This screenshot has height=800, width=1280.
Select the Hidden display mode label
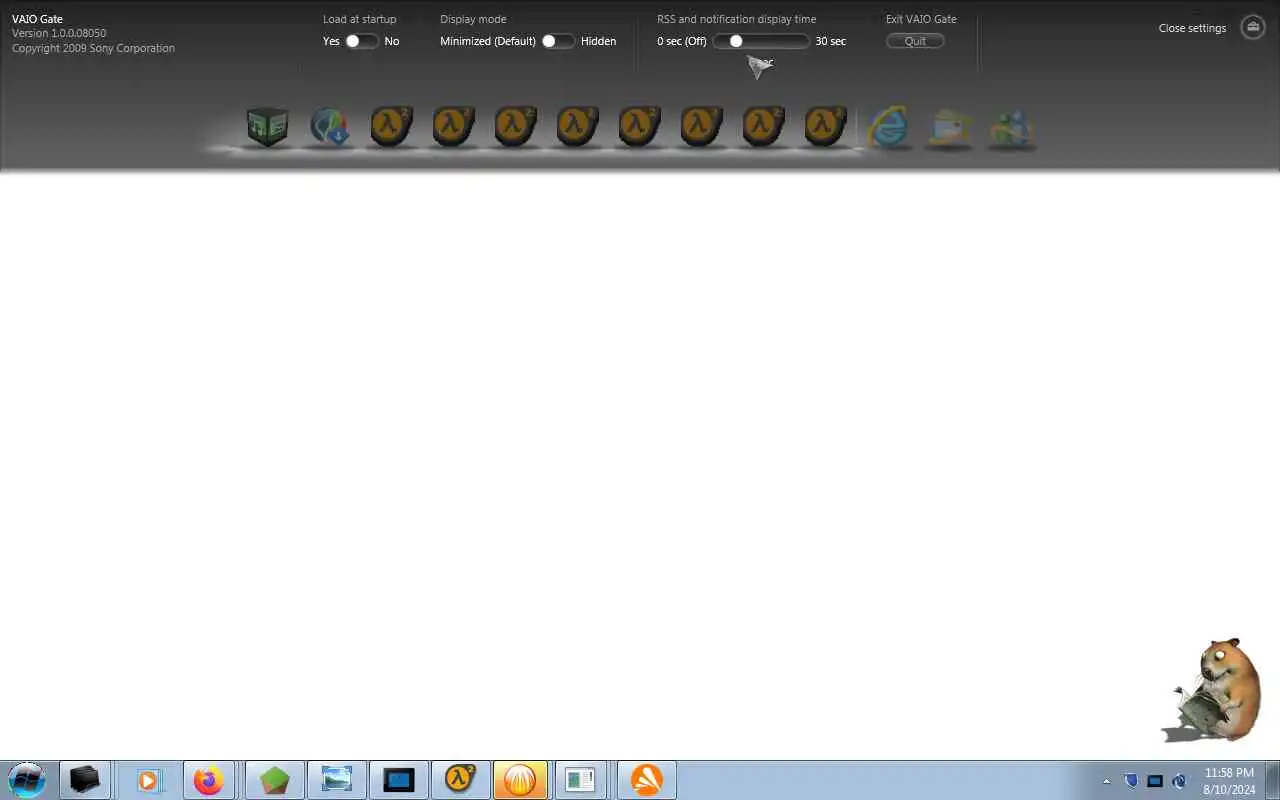598,41
